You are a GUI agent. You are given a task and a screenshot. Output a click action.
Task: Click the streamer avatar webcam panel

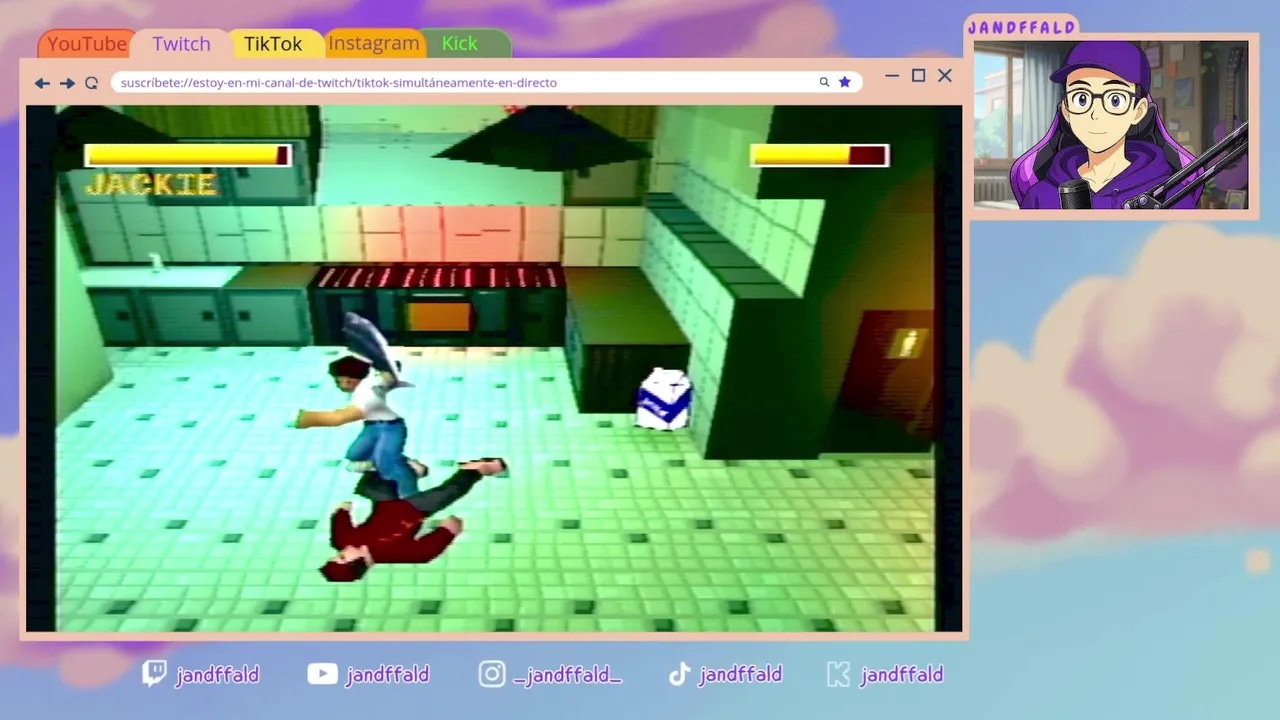coord(1111,125)
